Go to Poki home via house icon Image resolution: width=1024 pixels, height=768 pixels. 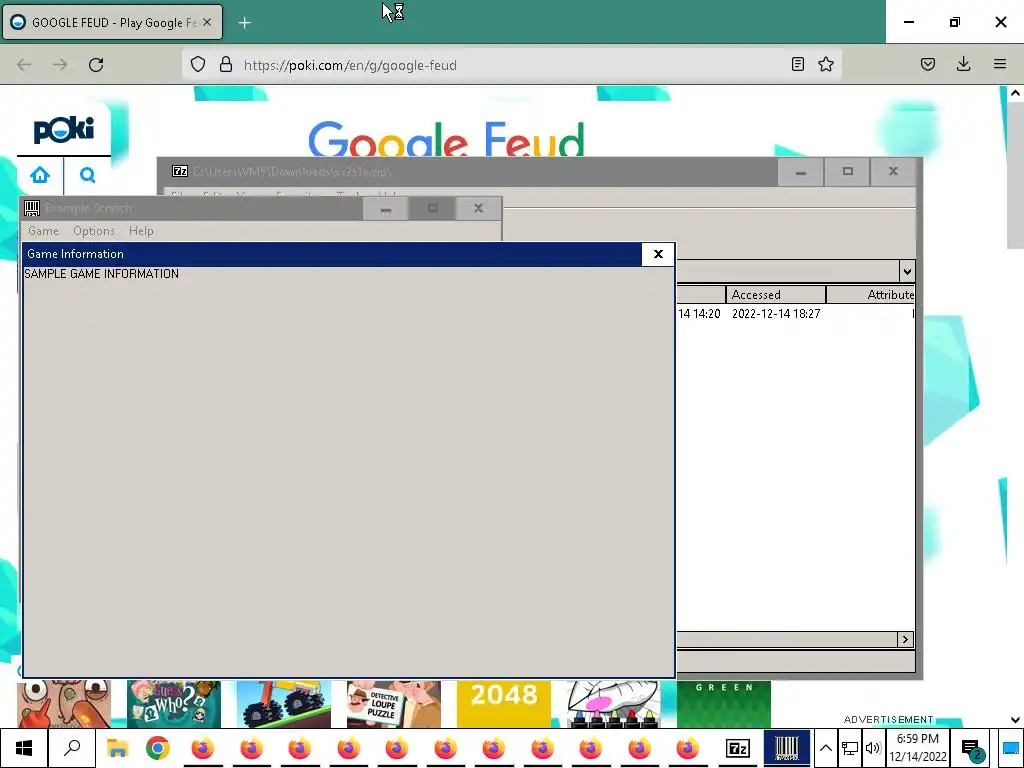[x=40, y=175]
